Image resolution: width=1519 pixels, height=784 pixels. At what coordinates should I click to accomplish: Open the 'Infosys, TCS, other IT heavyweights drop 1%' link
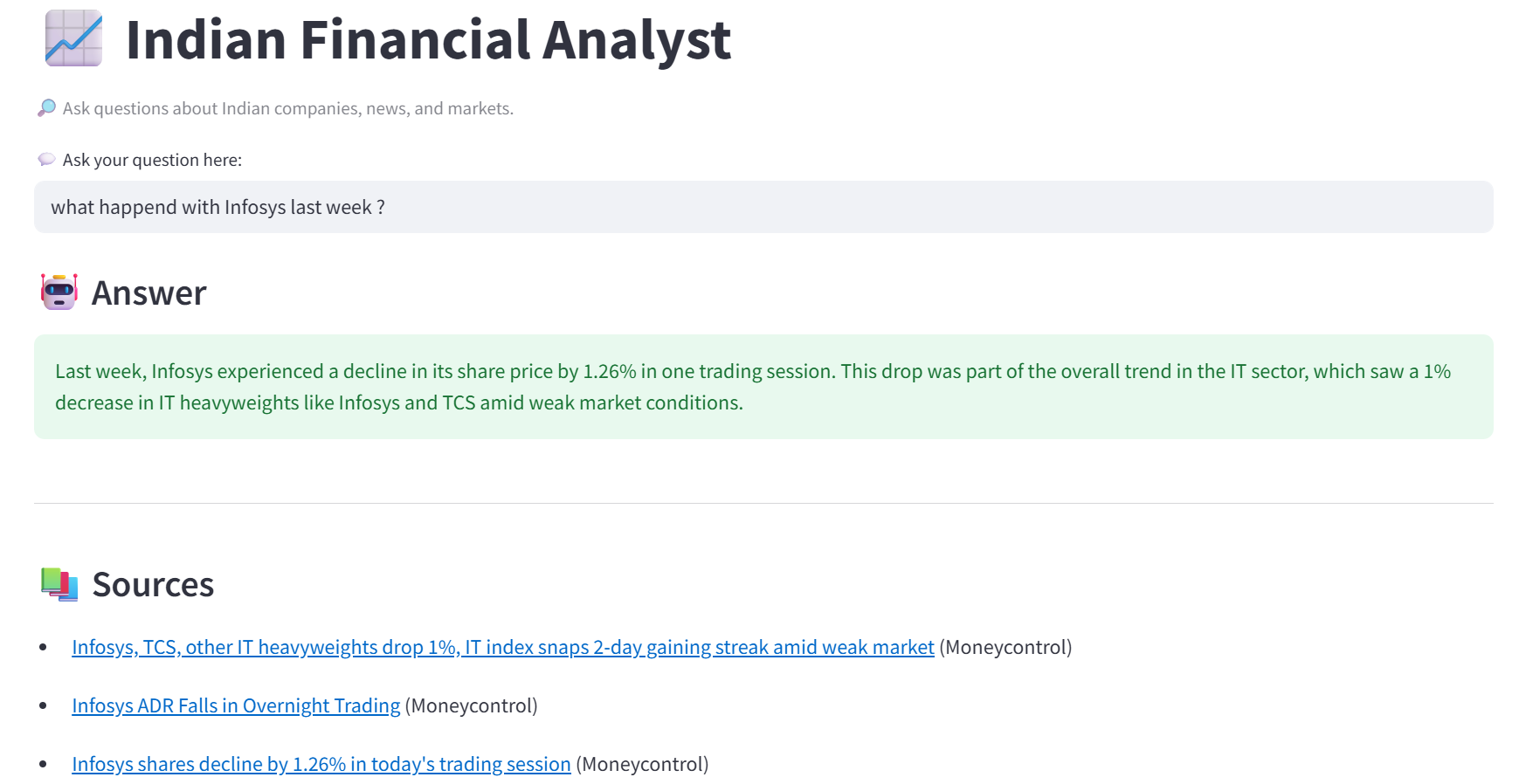click(x=501, y=647)
